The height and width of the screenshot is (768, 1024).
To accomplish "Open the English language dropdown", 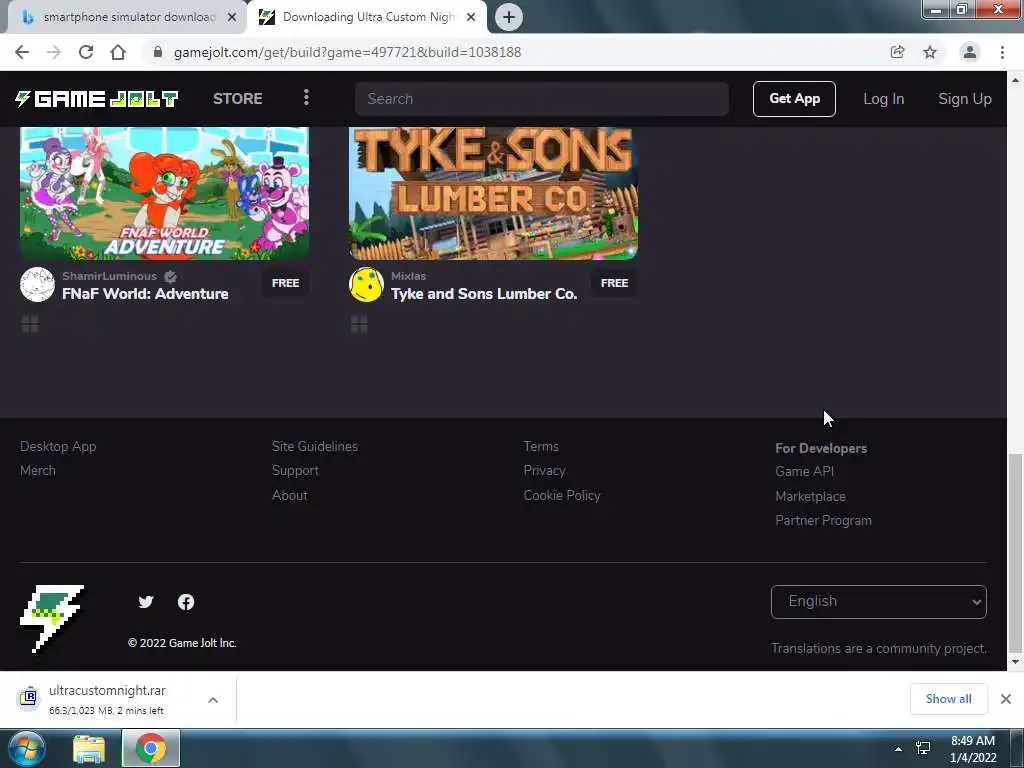I will pyautogui.click(x=878, y=601).
